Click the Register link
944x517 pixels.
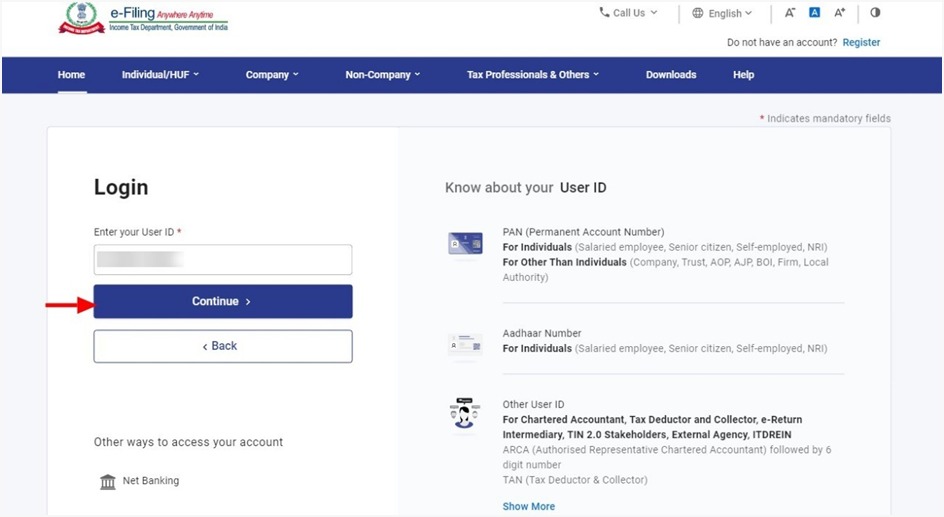click(x=861, y=43)
